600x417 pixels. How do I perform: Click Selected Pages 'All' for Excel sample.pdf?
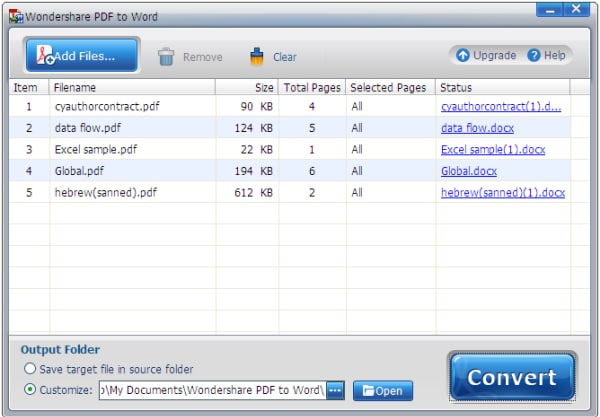click(357, 149)
